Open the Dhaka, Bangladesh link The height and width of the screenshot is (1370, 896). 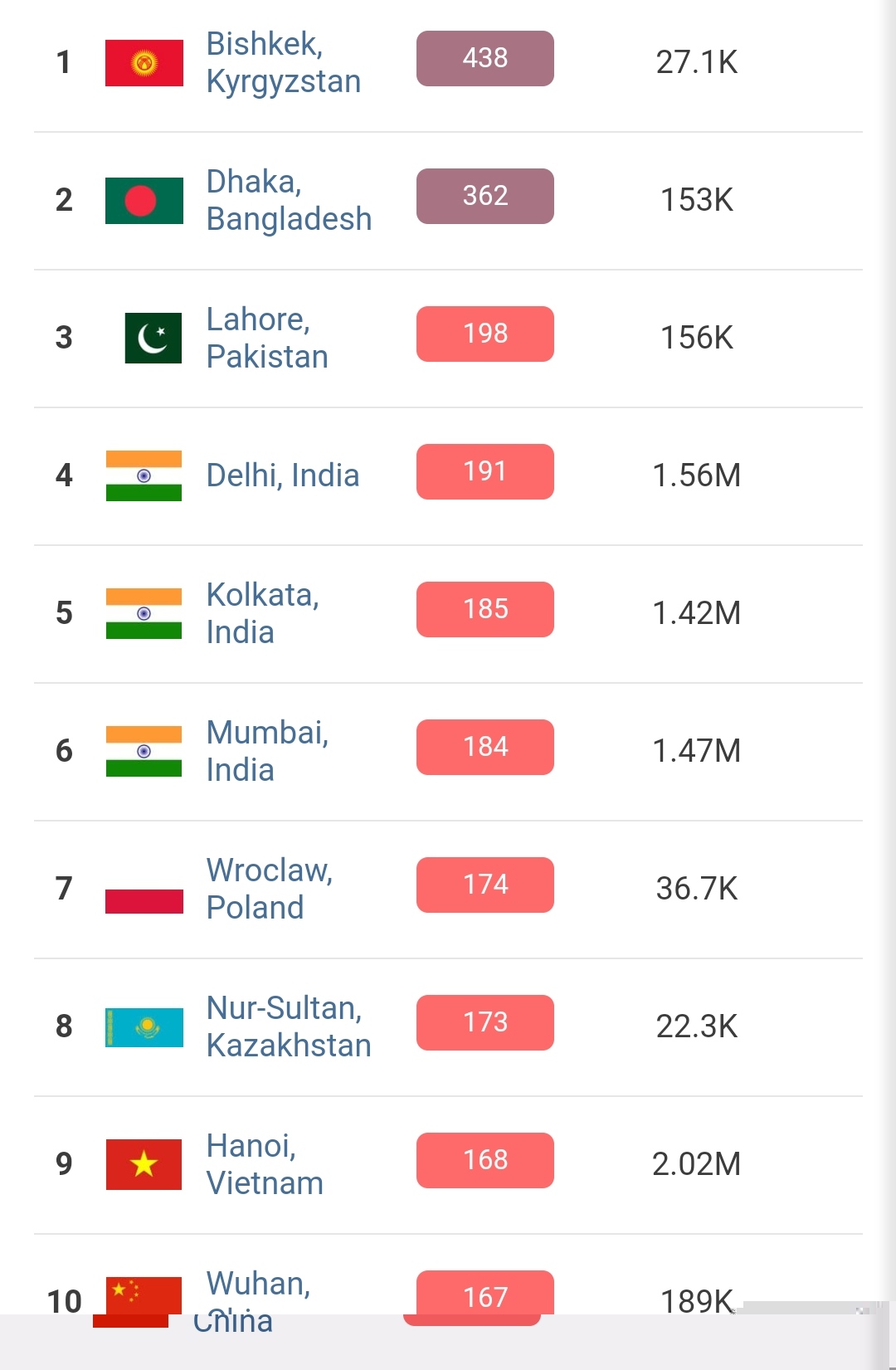point(288,200)
